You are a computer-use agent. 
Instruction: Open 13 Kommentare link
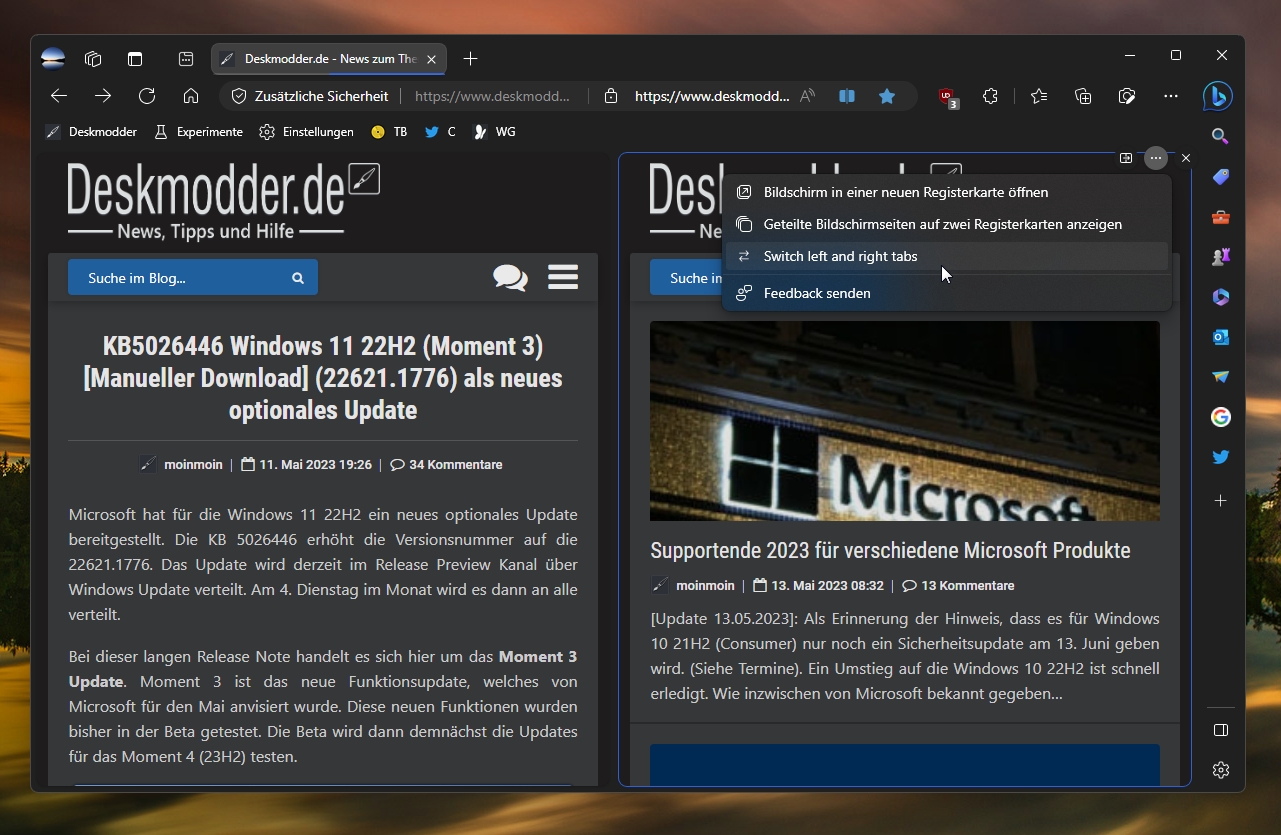[x=958, y=586]
